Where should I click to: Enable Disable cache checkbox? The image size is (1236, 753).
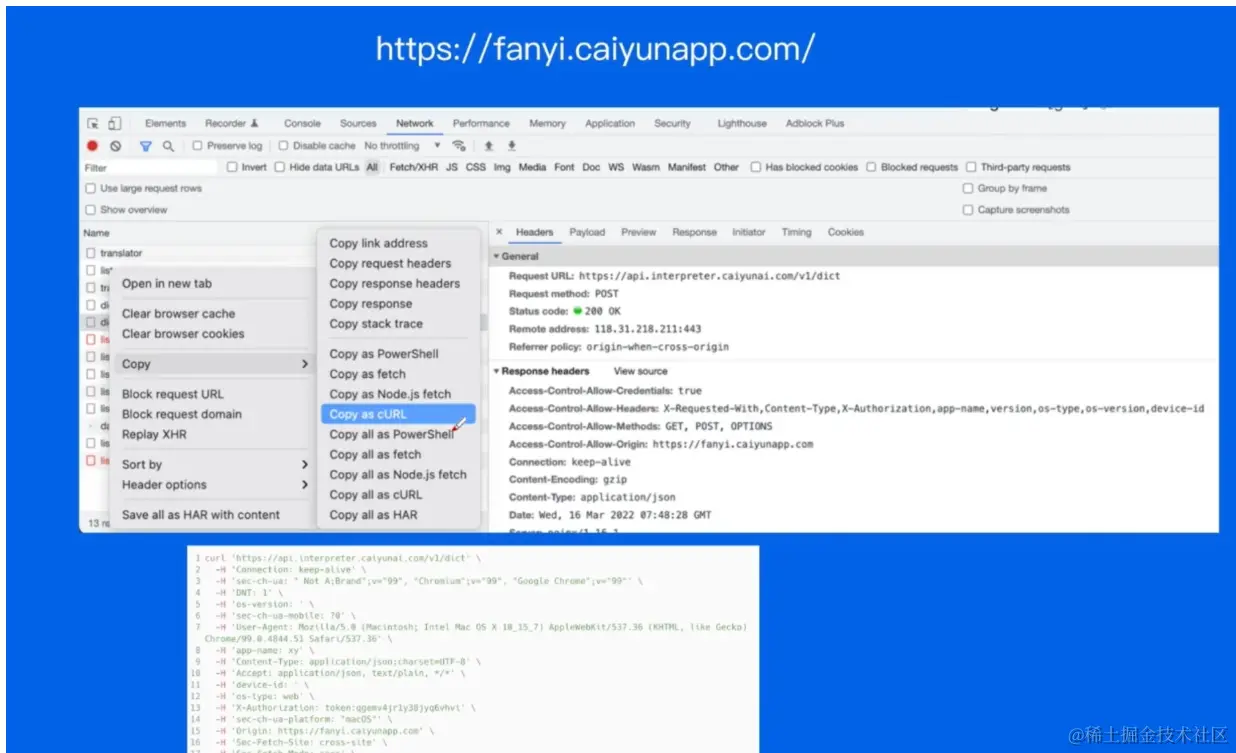[283, 146]
